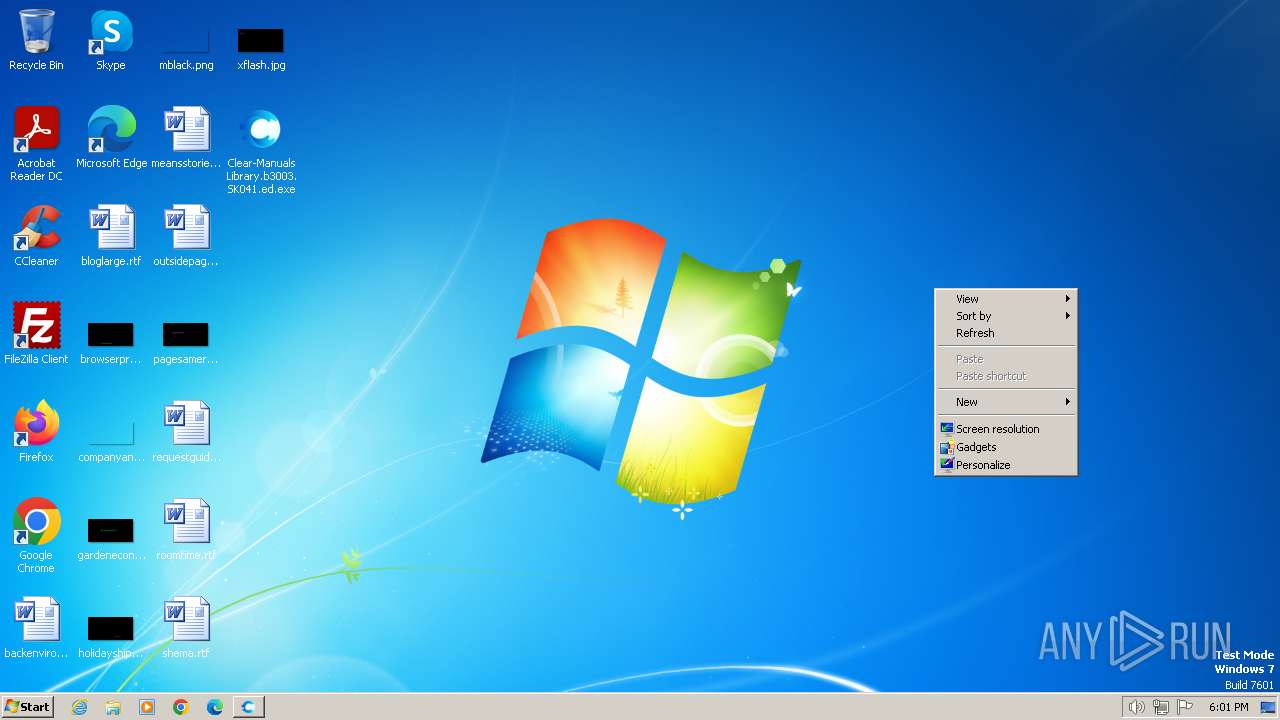Open the Recycle Bin desktop icon
Screen dimensions: 1280x720
[x=36, y=40]
